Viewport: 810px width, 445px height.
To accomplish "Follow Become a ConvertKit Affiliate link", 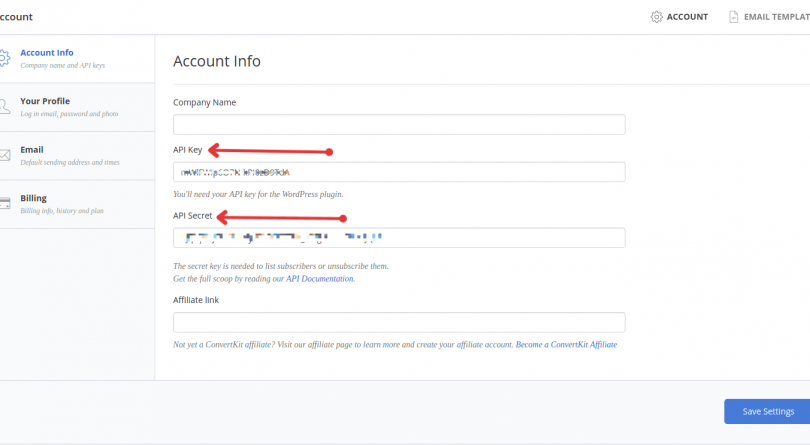I will coord(566,345).
